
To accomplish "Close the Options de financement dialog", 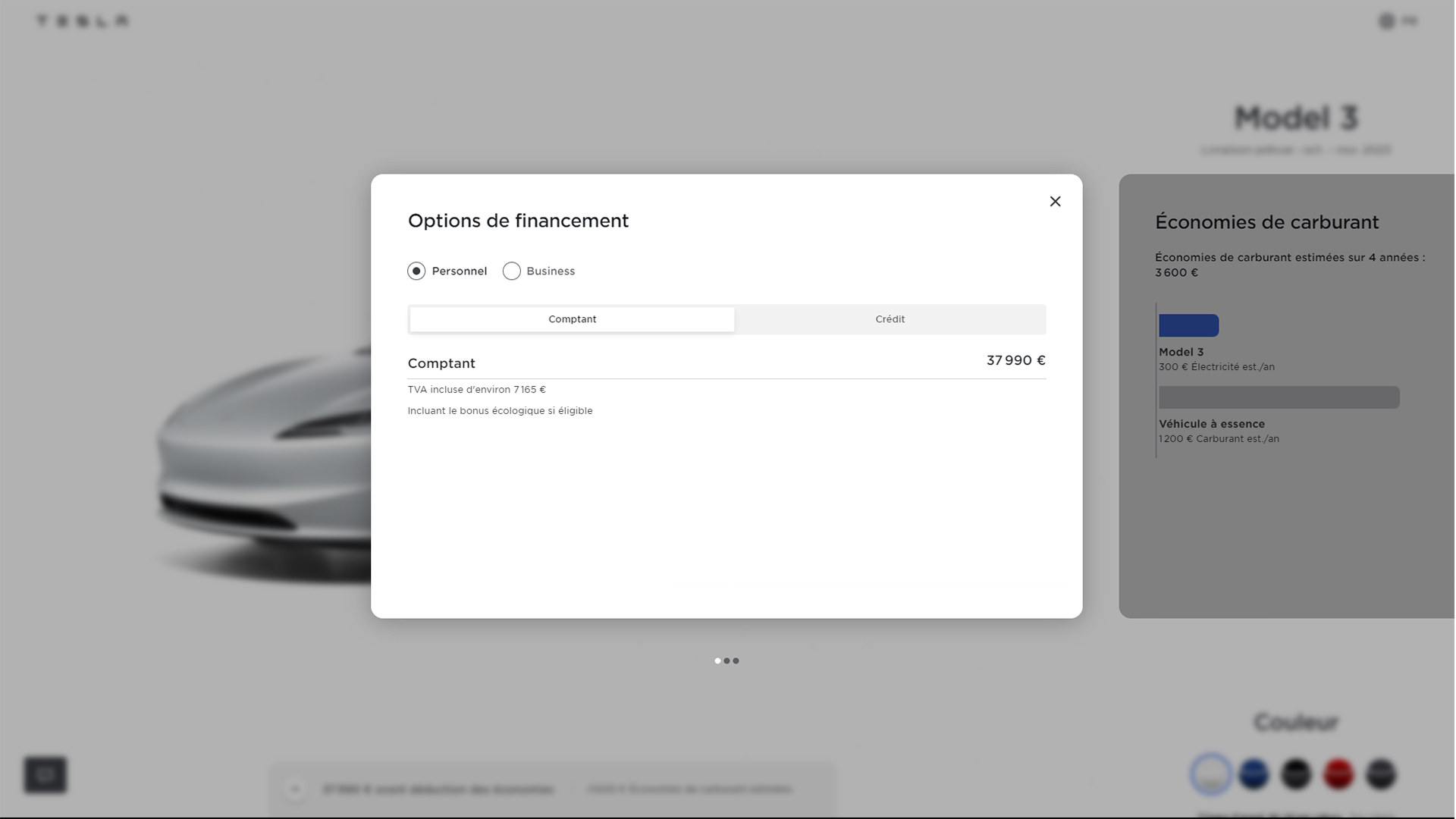I will [1055, 201].
